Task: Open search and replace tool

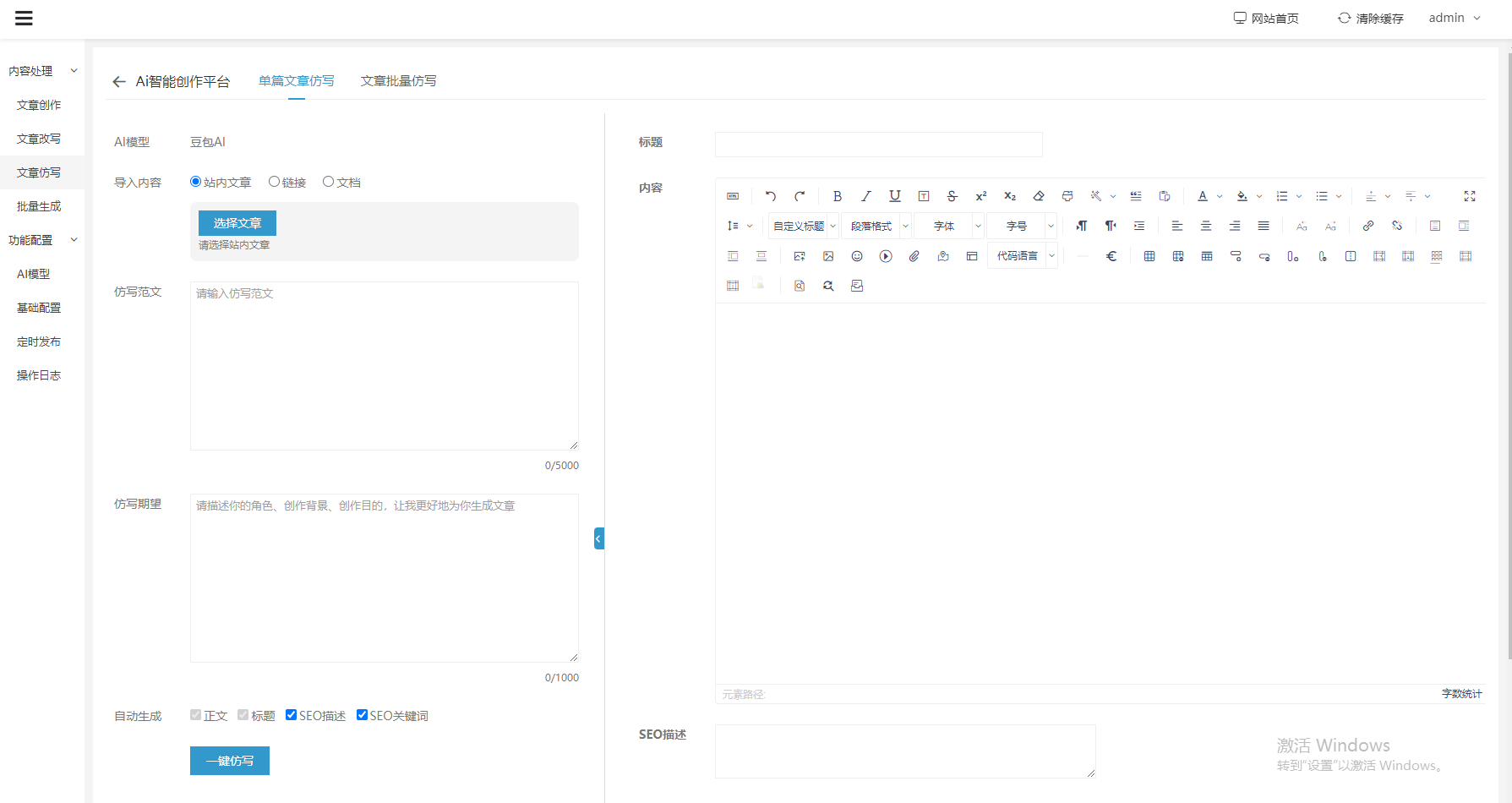Action: (x=828, y=286)
